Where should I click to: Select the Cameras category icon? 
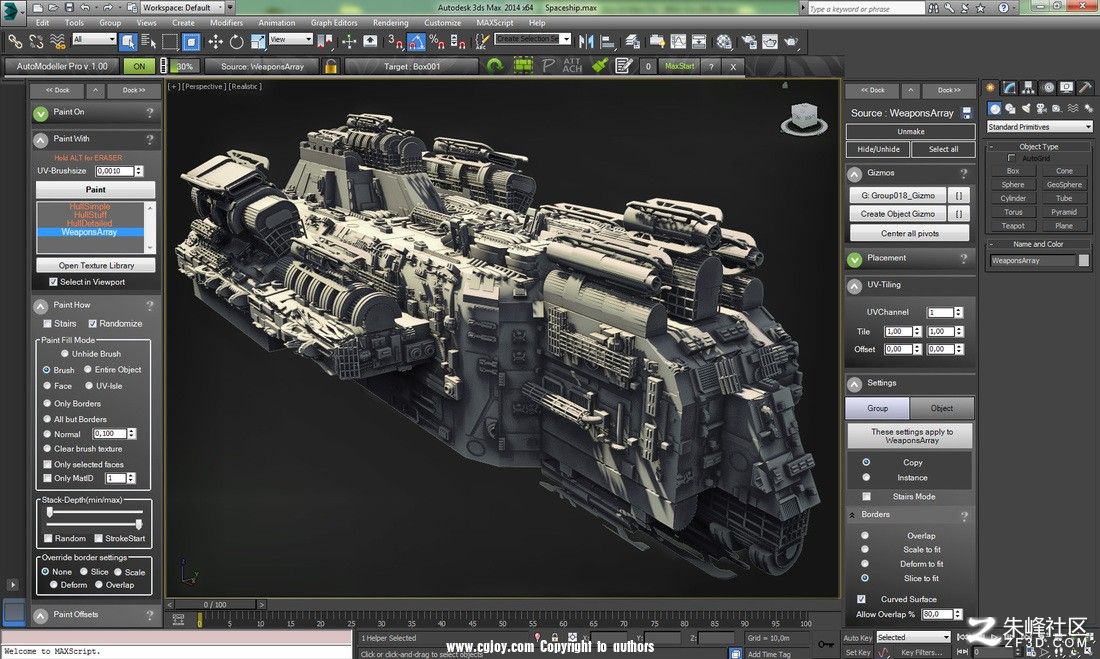1041,109
